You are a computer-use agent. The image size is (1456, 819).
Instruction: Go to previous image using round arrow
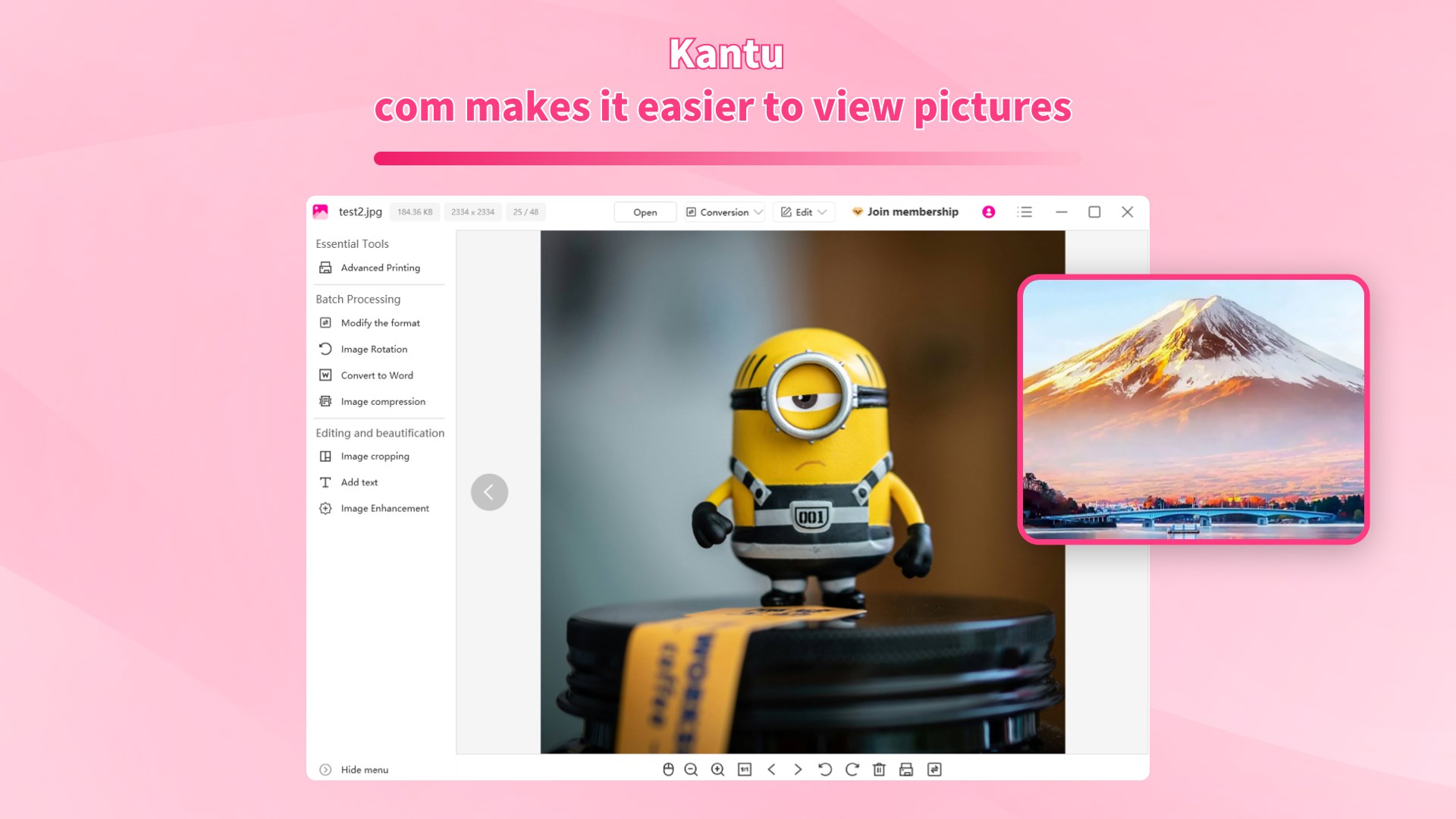pos(489,492)
